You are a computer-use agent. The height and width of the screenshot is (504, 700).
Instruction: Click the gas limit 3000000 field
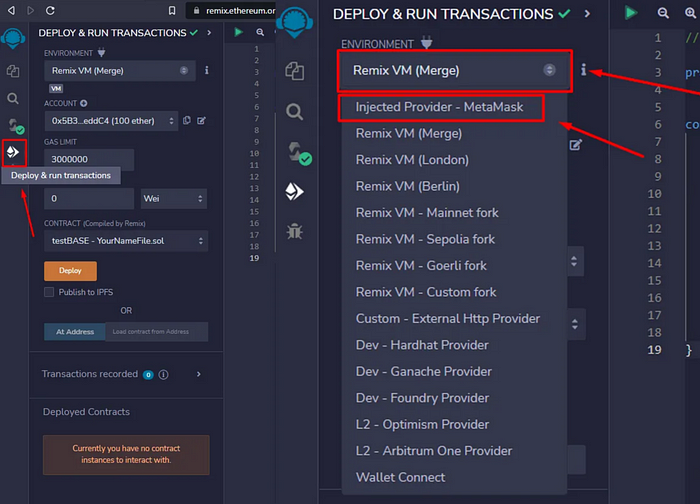pyautogui.click(x=89, y=159)
